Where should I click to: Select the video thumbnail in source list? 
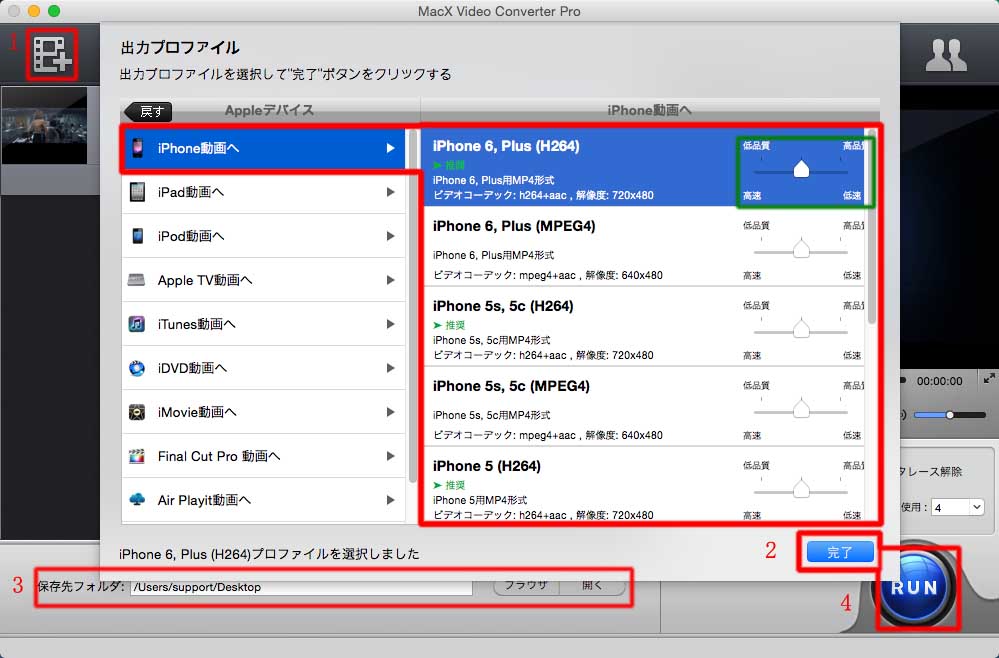(x=44, y=126)
